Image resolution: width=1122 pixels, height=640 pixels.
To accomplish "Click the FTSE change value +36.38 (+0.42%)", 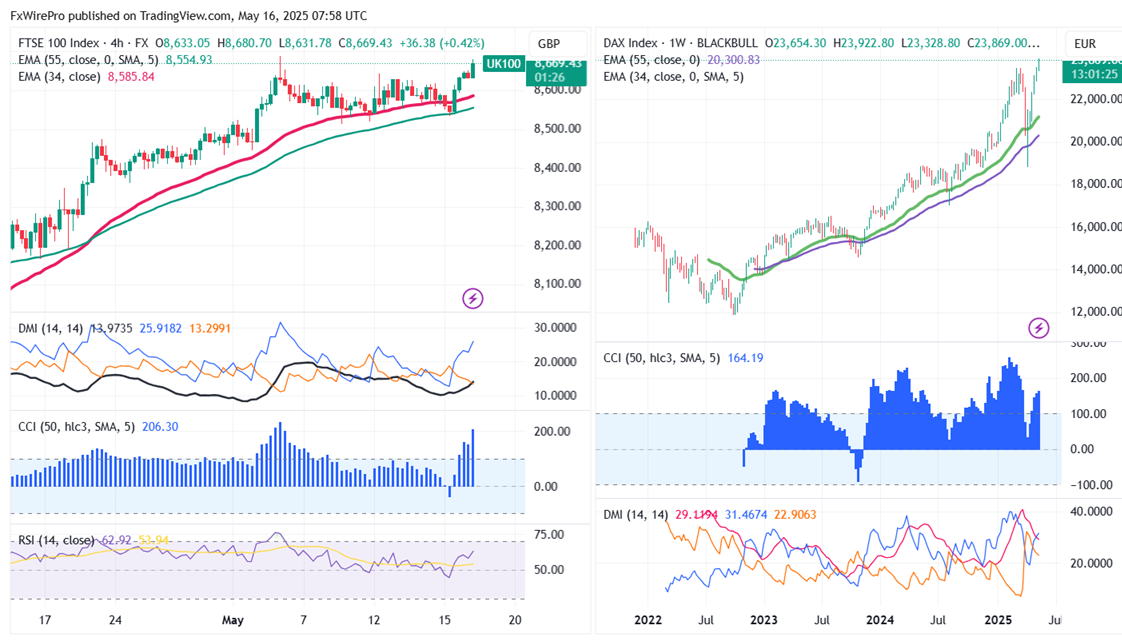I will tap(441, 43).
